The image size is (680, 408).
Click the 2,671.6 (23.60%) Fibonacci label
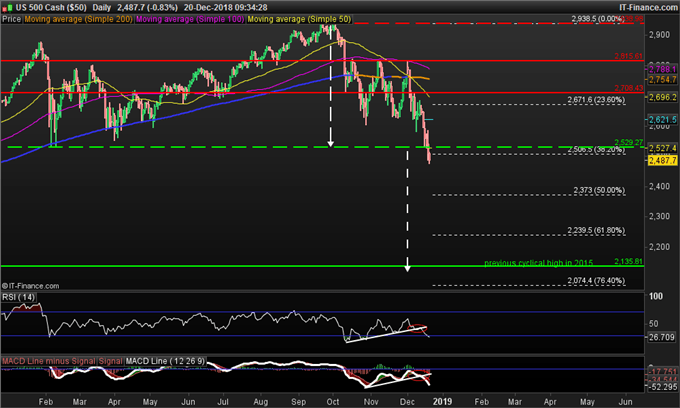click(x=596, y=100)
